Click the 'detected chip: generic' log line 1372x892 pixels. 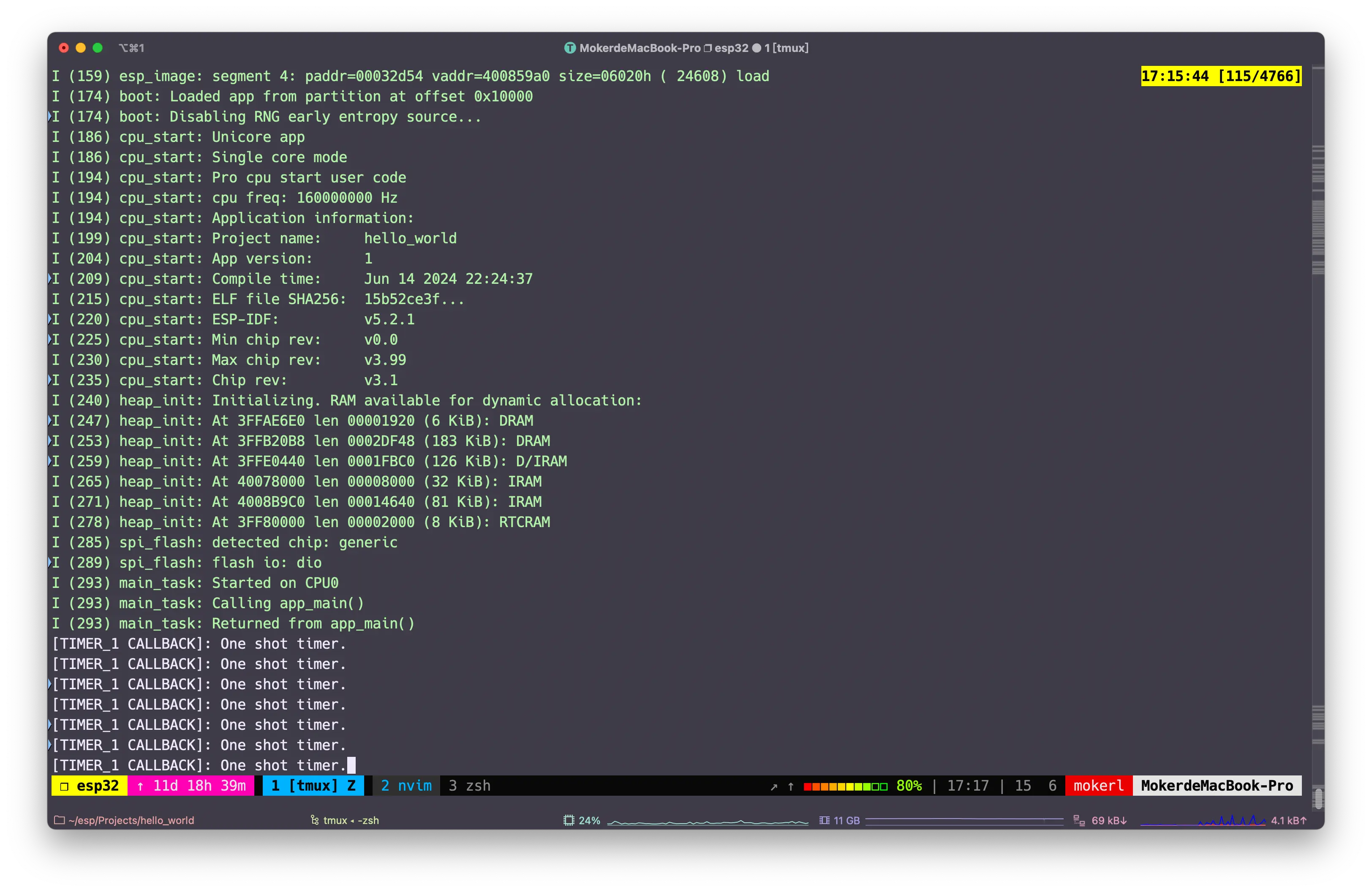(x=224, y=542)
